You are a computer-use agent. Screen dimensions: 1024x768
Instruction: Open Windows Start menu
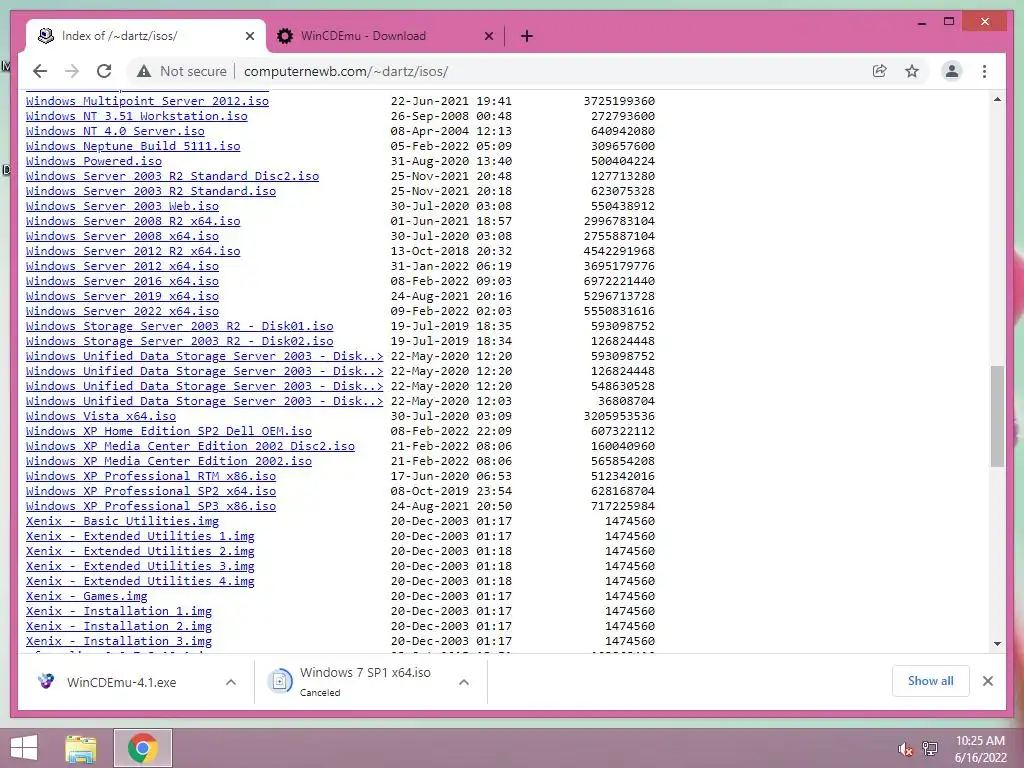pos(24,748)
